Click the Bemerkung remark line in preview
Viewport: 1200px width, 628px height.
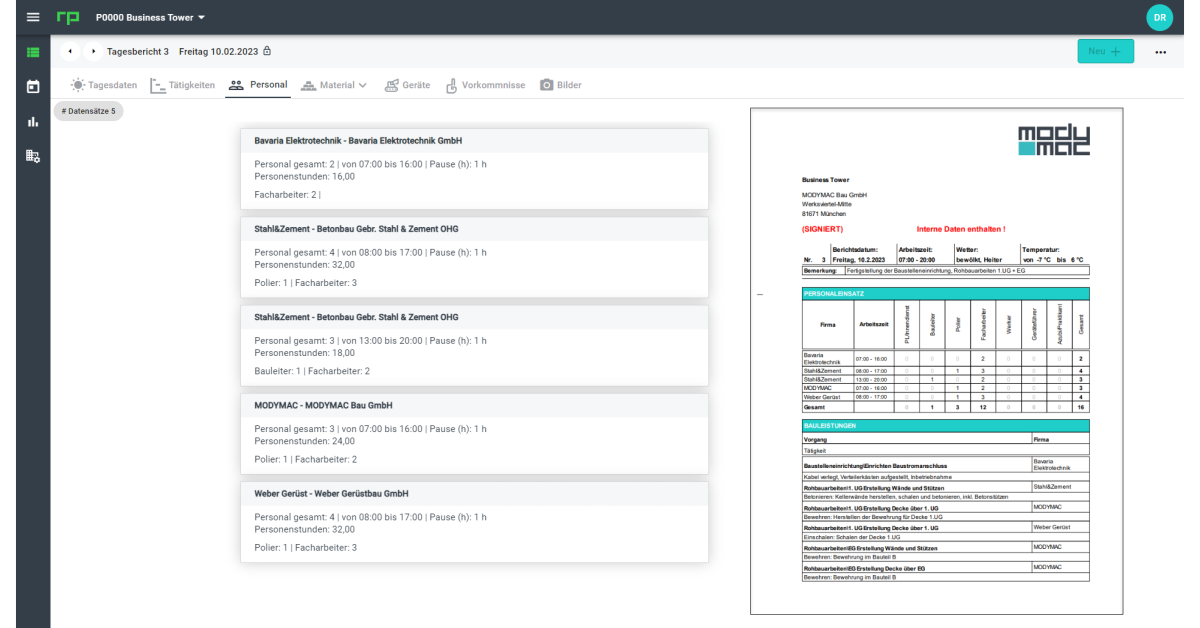[946, 270]
